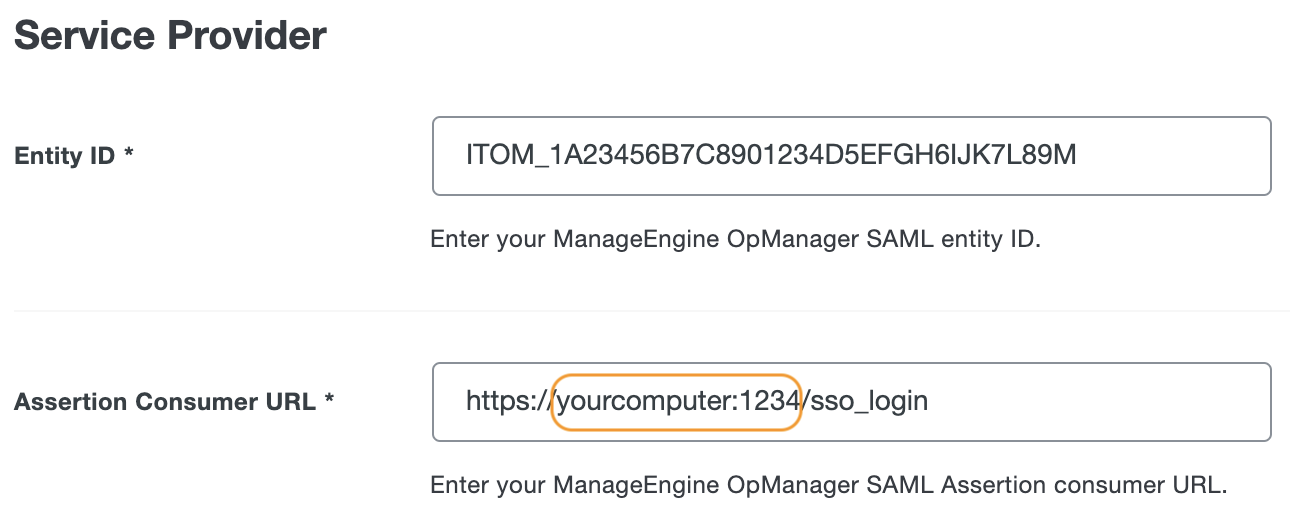This screenshot has width=1290, height=522.
Task: Click the divider line between the fields
Action: click(x=650, y=311)
